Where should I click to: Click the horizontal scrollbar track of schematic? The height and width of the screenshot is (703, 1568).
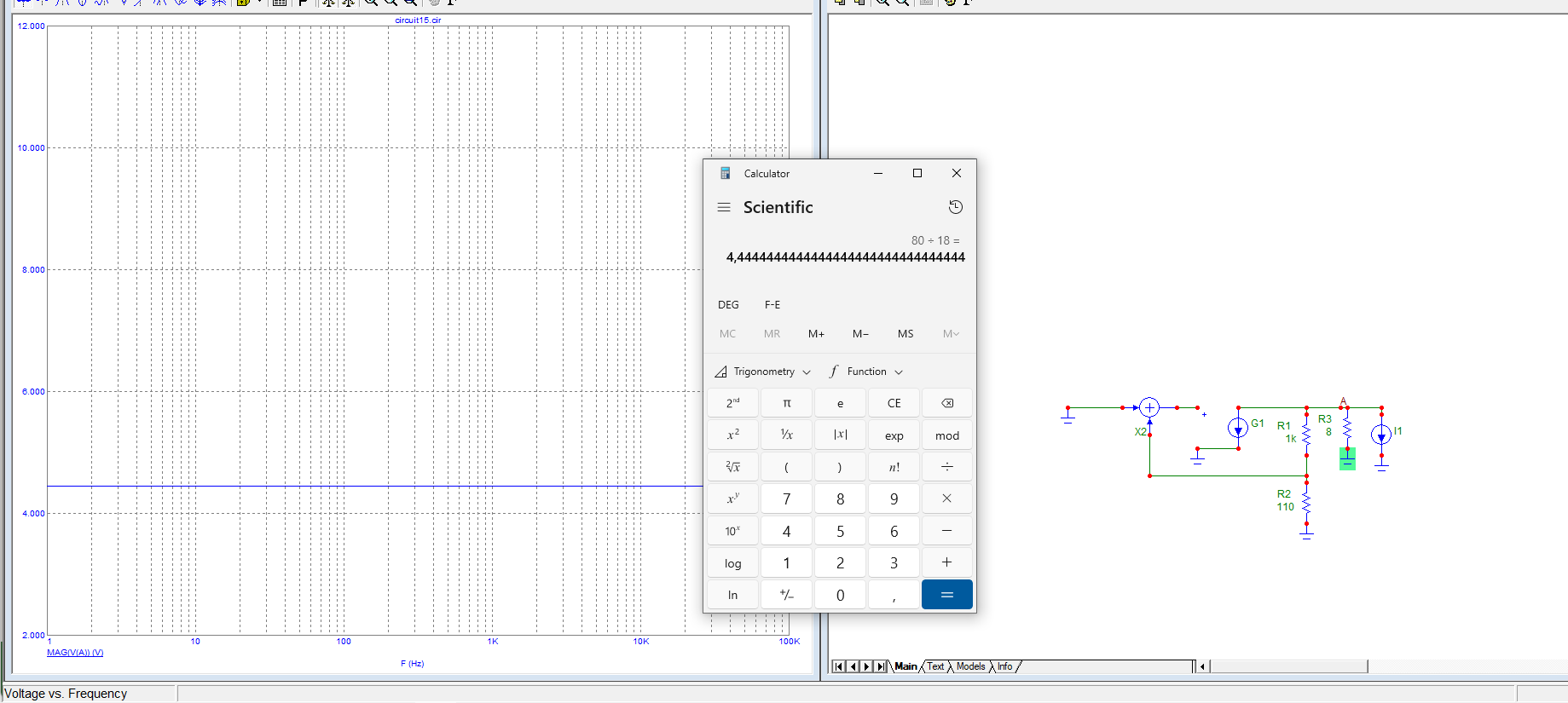click(1467, 666)
